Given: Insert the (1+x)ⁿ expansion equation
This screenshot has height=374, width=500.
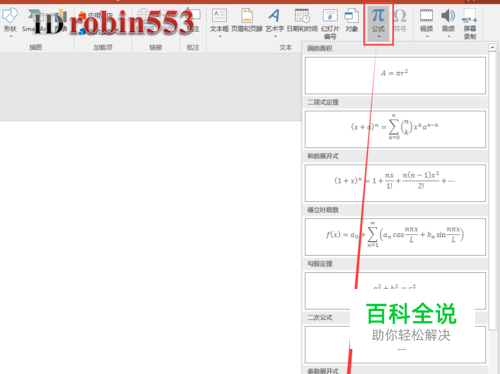Looking at the screenshot, I should [x=395, y=183].
